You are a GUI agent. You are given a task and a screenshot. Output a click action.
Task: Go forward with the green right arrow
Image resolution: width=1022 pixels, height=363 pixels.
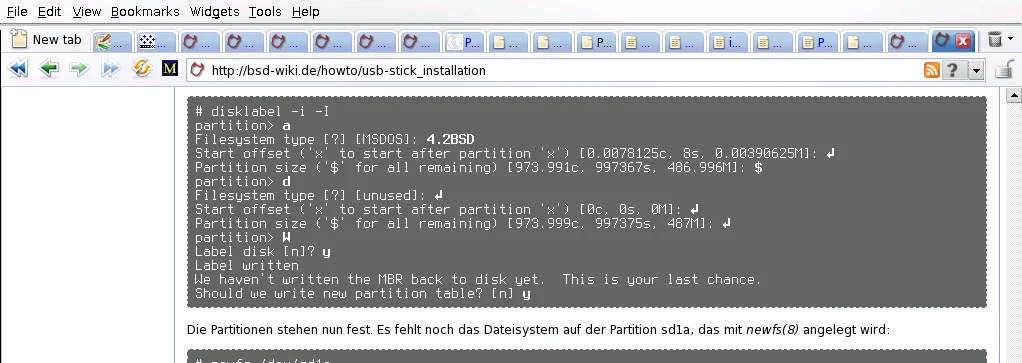click(x=79, y=68)
